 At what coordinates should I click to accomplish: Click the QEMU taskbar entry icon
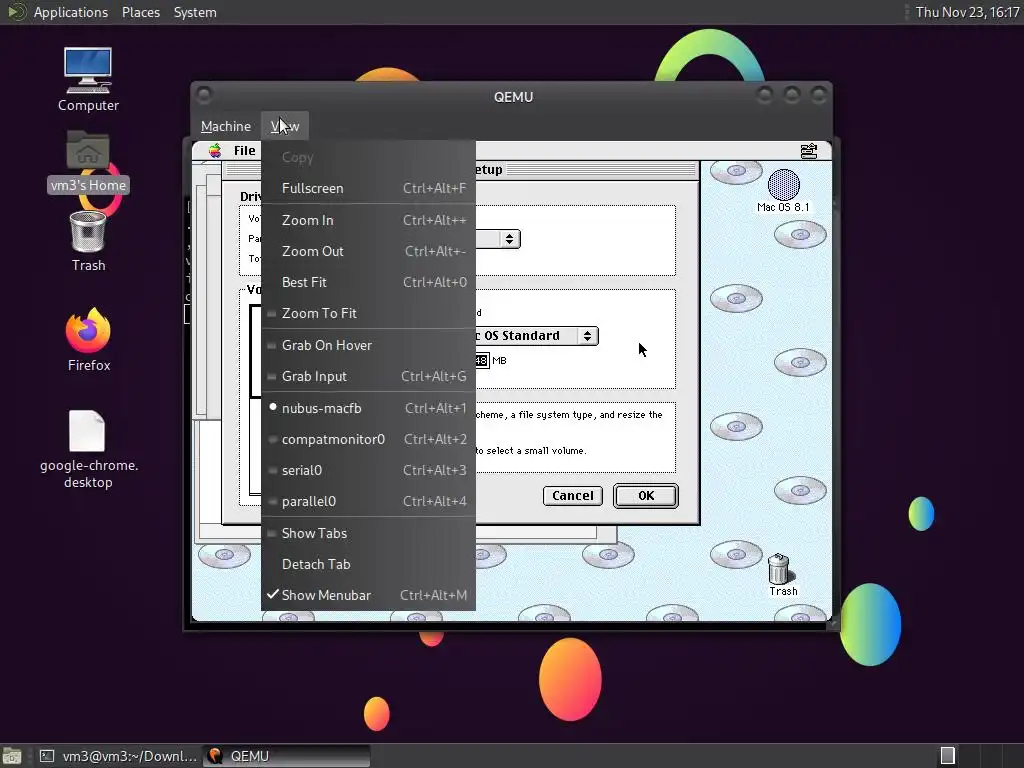[x=214, y=756]
